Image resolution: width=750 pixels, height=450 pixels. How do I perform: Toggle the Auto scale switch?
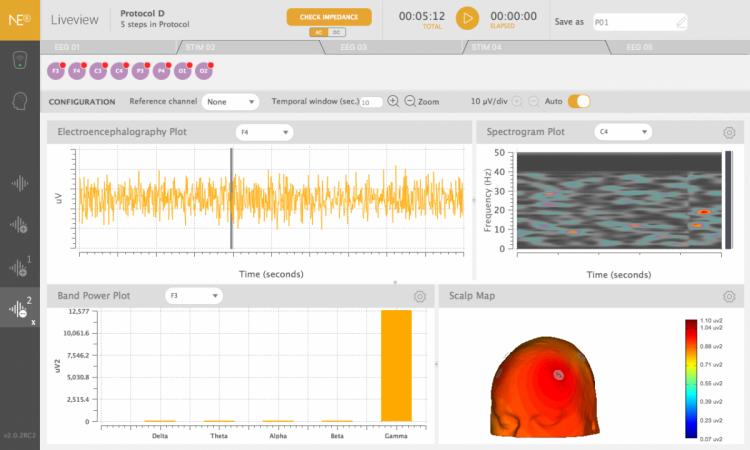click(x=579, y=101)
